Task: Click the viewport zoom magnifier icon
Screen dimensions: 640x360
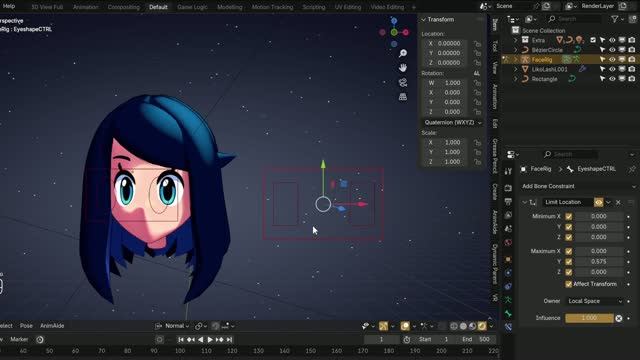Action: tap(403, 53)
